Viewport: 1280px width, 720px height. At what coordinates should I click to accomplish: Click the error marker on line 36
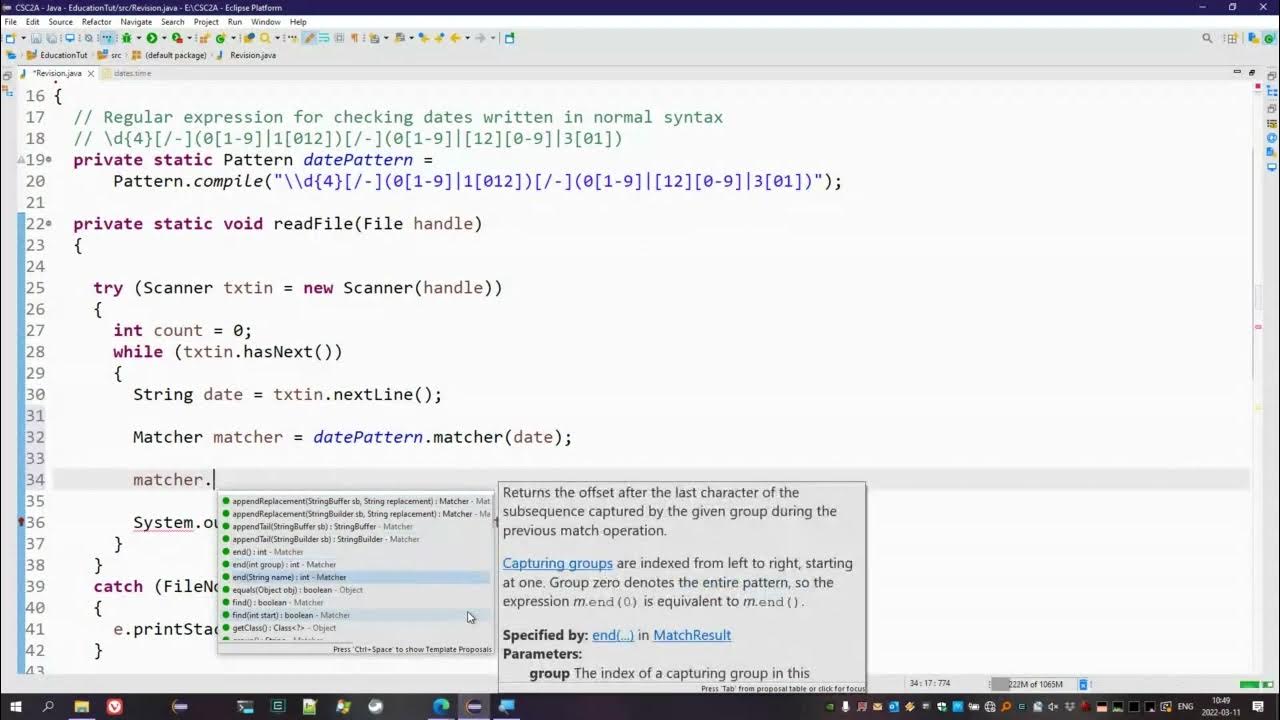(22, 522)
